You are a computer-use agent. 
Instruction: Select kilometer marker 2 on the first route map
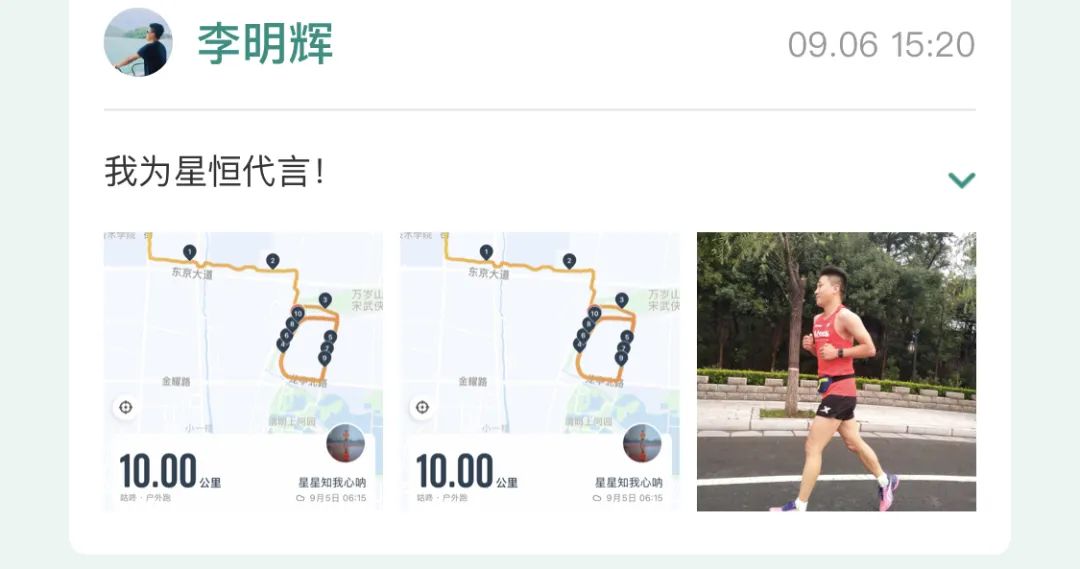pos(273,261)
